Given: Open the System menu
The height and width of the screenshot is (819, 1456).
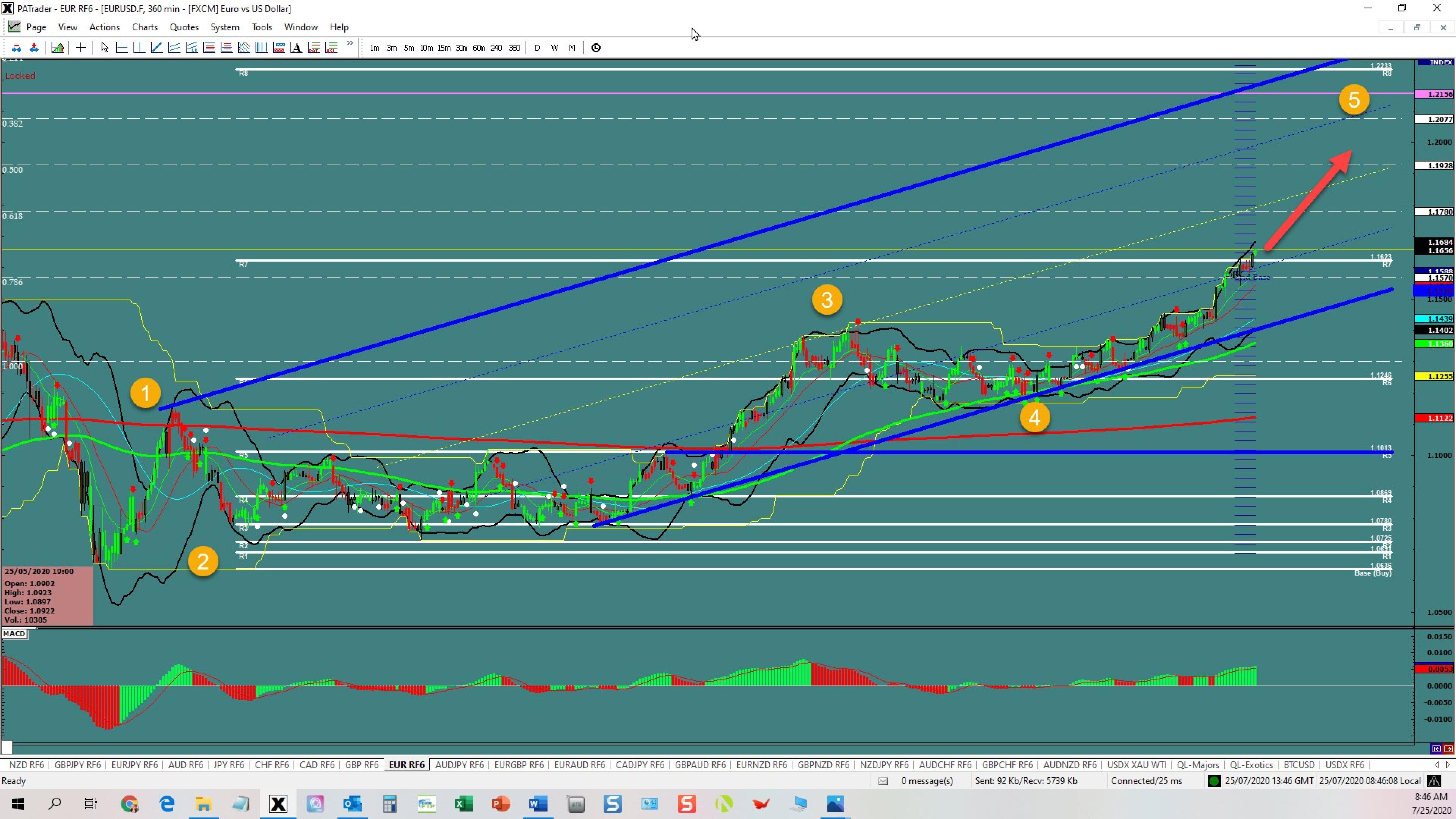Looking at the screenshot, I should tap(225, 27).
